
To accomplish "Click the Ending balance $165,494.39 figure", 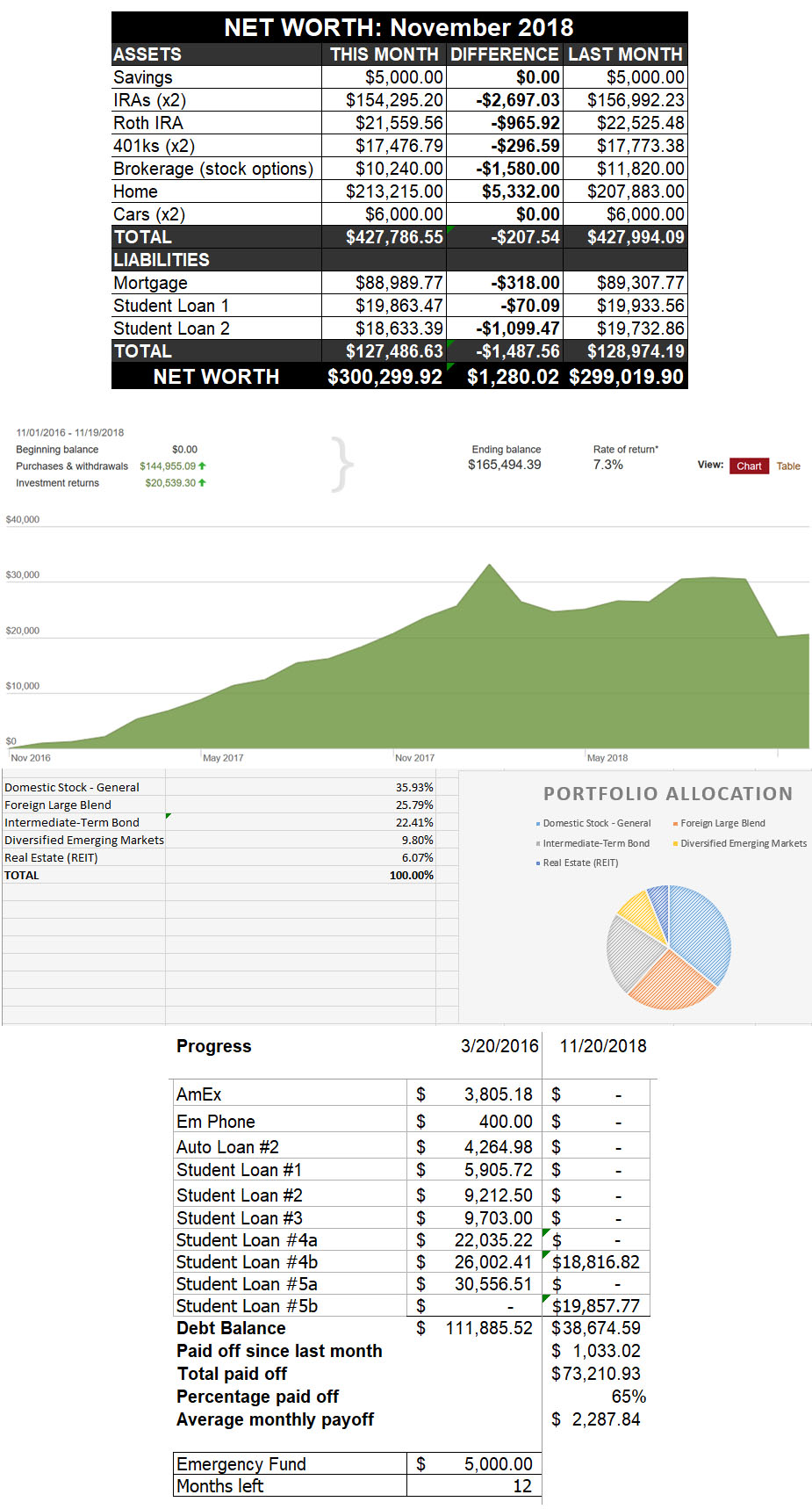I will pyautogui.click(x=504, y=465).
